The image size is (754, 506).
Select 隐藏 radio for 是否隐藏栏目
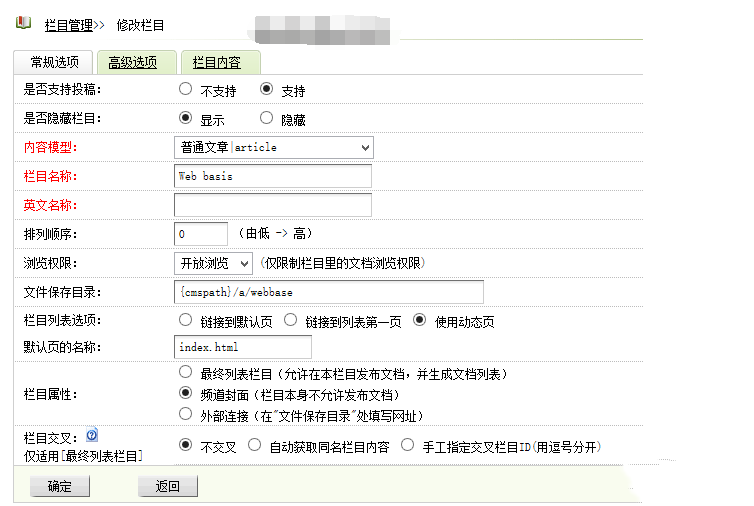[264, 118]
